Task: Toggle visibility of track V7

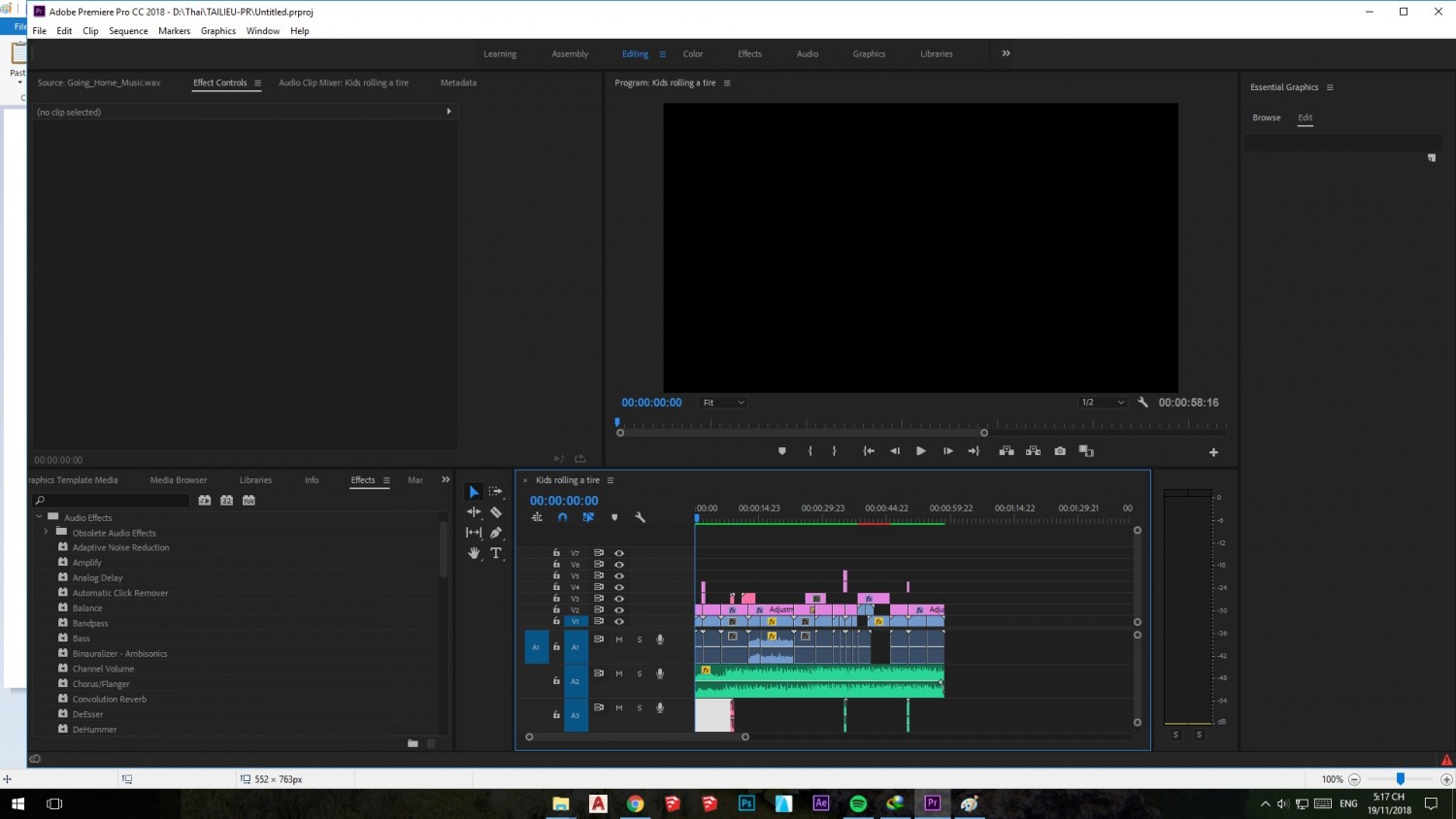Action: (x=619, y=553)
